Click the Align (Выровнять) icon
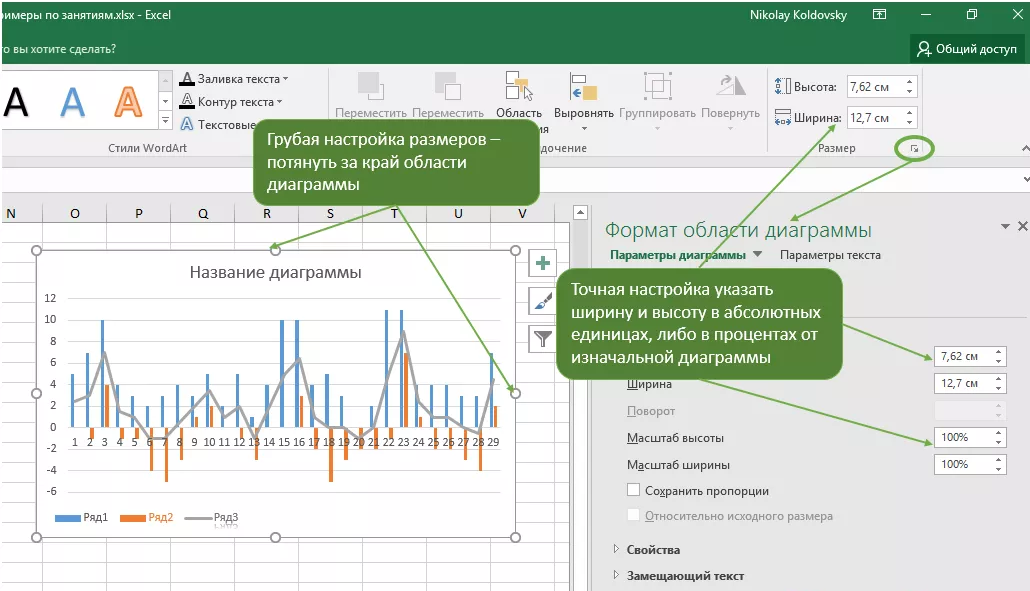This screenshot has width=1030, height=591. point(583,86)
